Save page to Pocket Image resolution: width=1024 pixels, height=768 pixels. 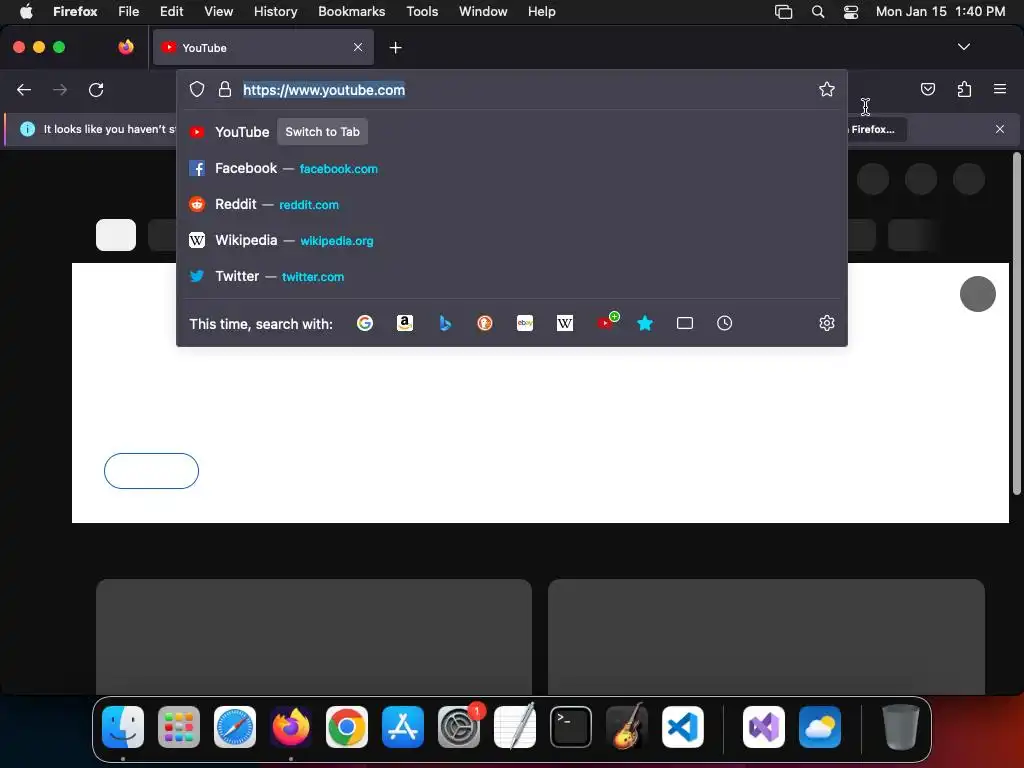tap(928, 89)
